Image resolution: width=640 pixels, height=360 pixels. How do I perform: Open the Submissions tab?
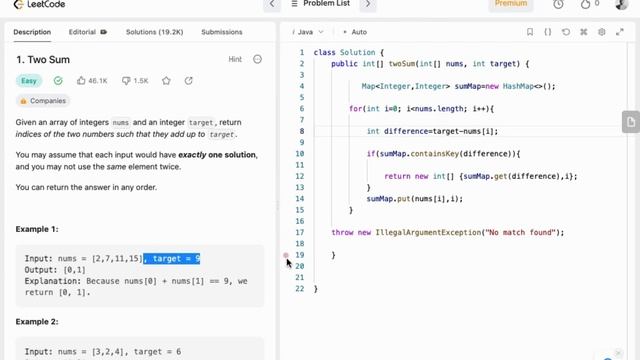coord(222,32)
